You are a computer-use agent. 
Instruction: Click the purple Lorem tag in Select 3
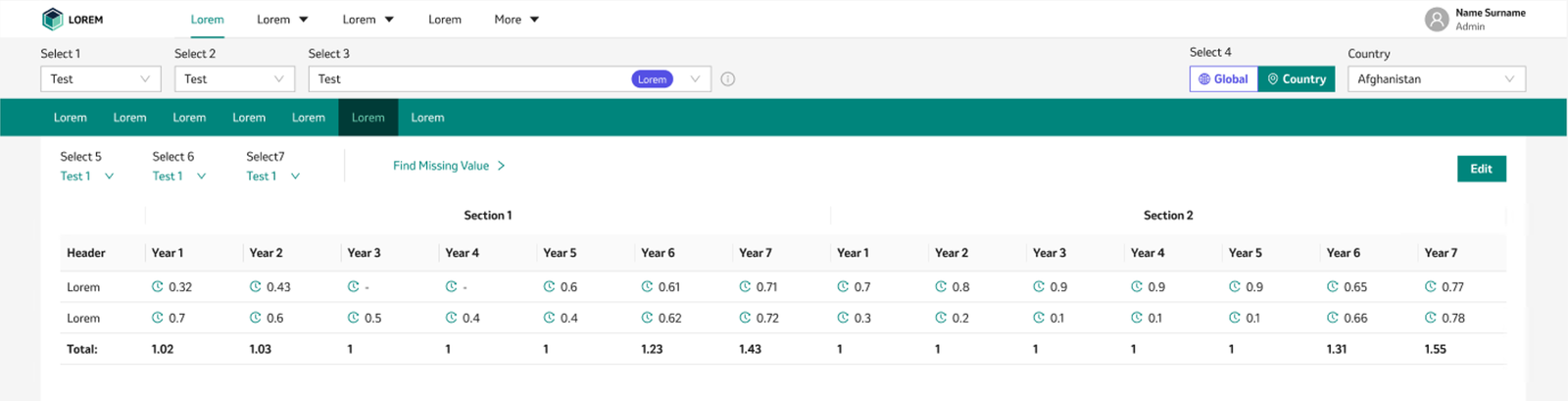click(x=652, y=79)
